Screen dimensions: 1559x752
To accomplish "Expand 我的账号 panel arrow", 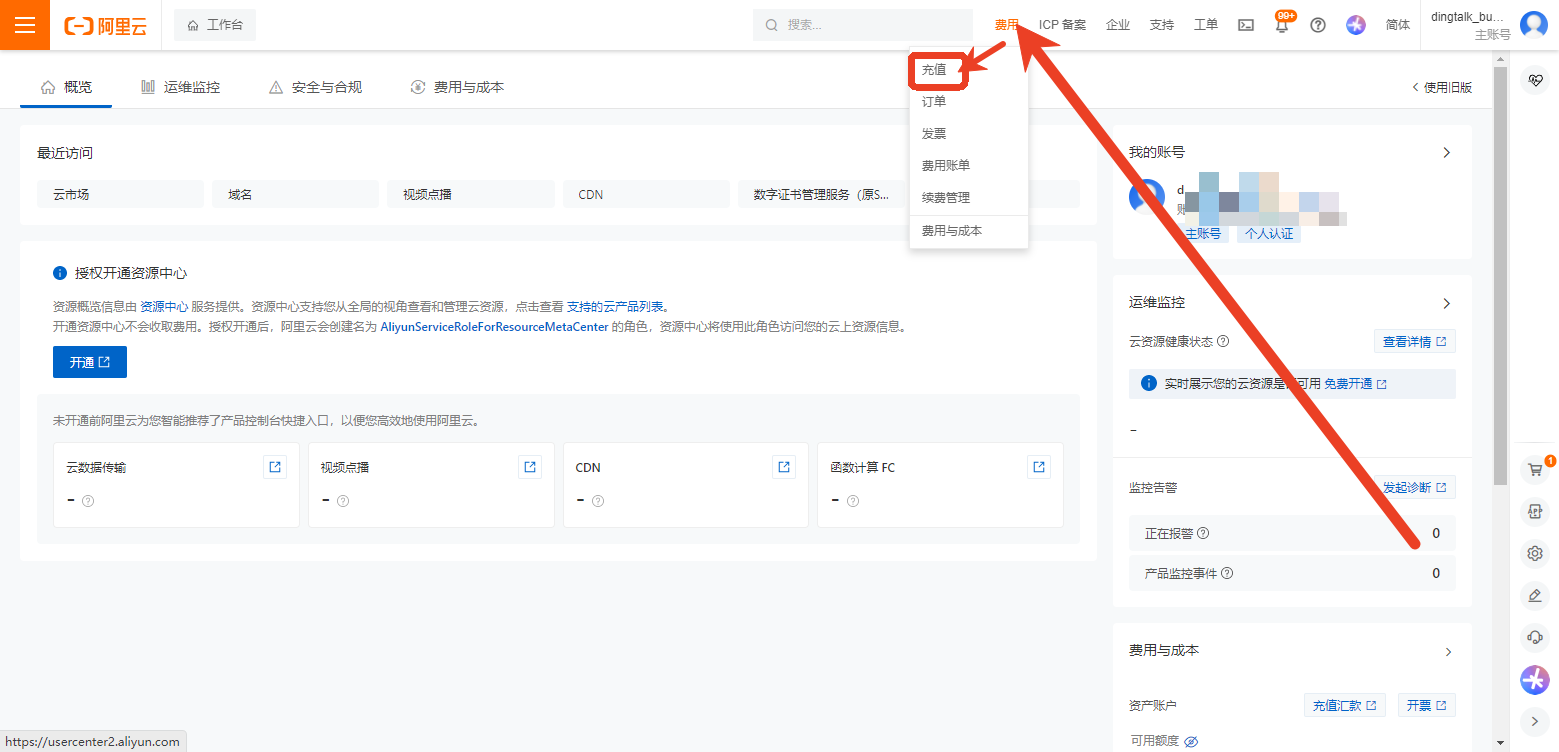I will click(x=1446, y=153).
